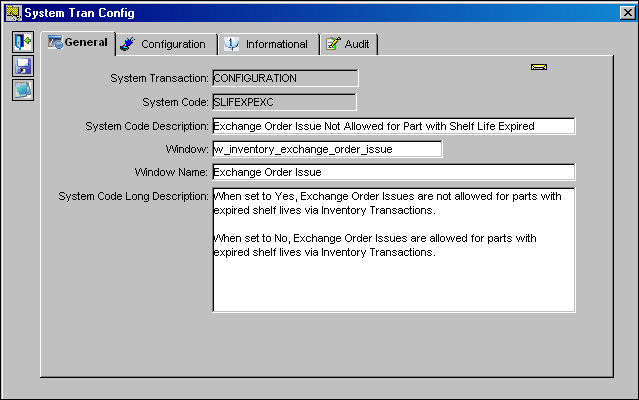This screenshot has height=400, width=639.
Task: Open the Audit tab
Action: tap(349, 44)
